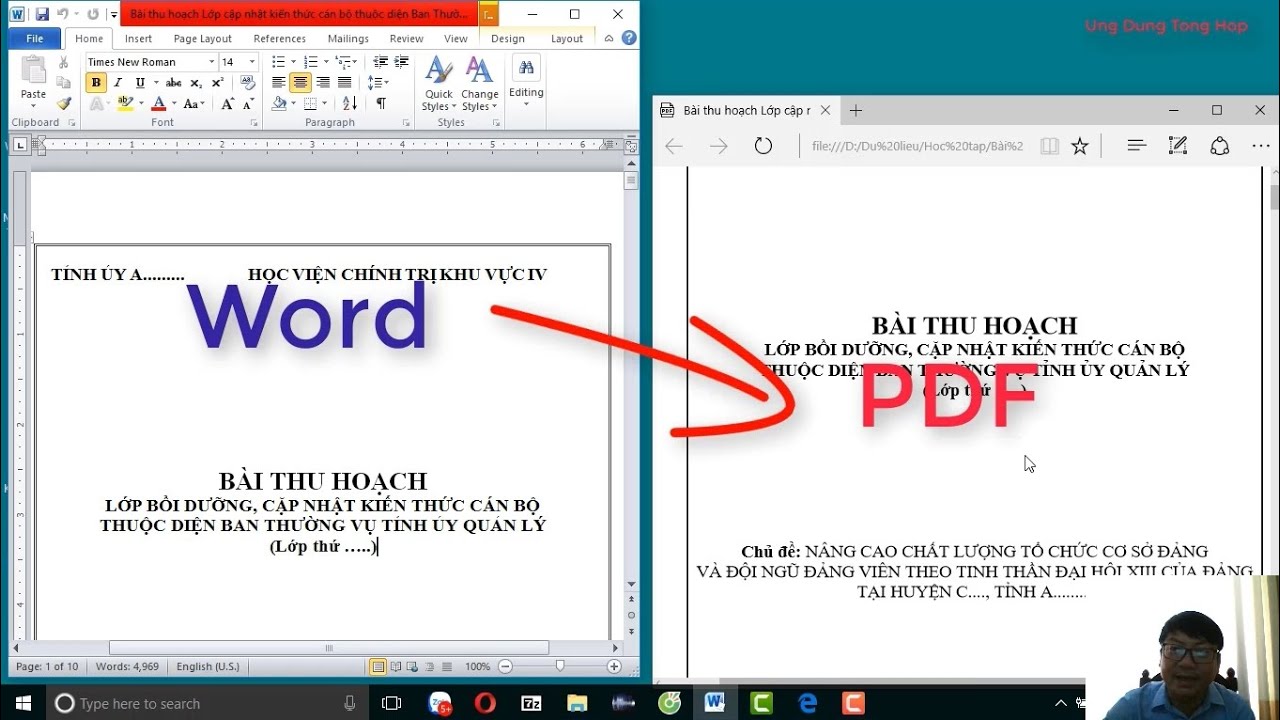This screenshot has width=1280, height=720.
Task: Click the Find binoculars Editing icon
Action: coord(526,68)
